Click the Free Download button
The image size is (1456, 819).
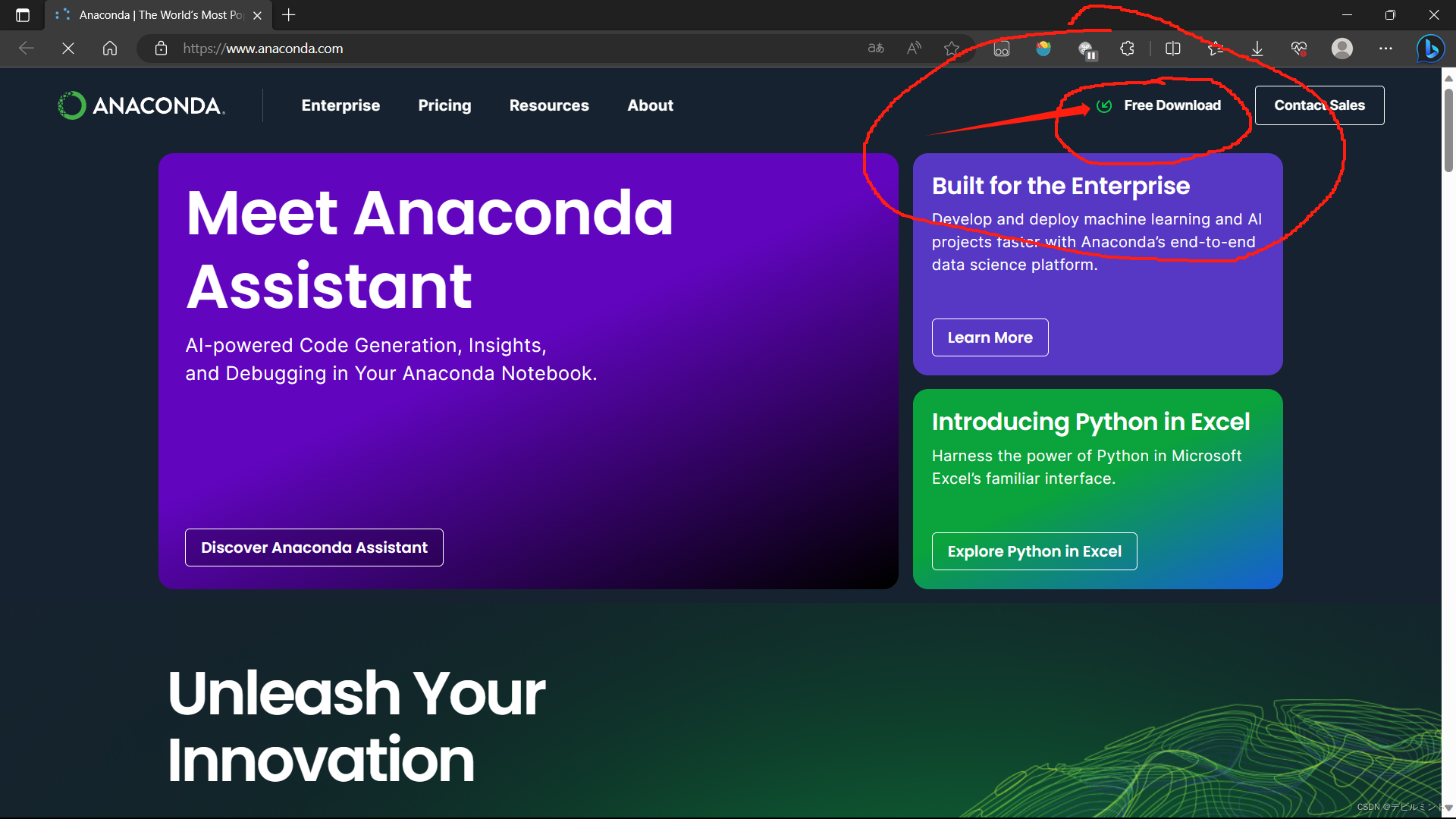[x=1172, y=105]
